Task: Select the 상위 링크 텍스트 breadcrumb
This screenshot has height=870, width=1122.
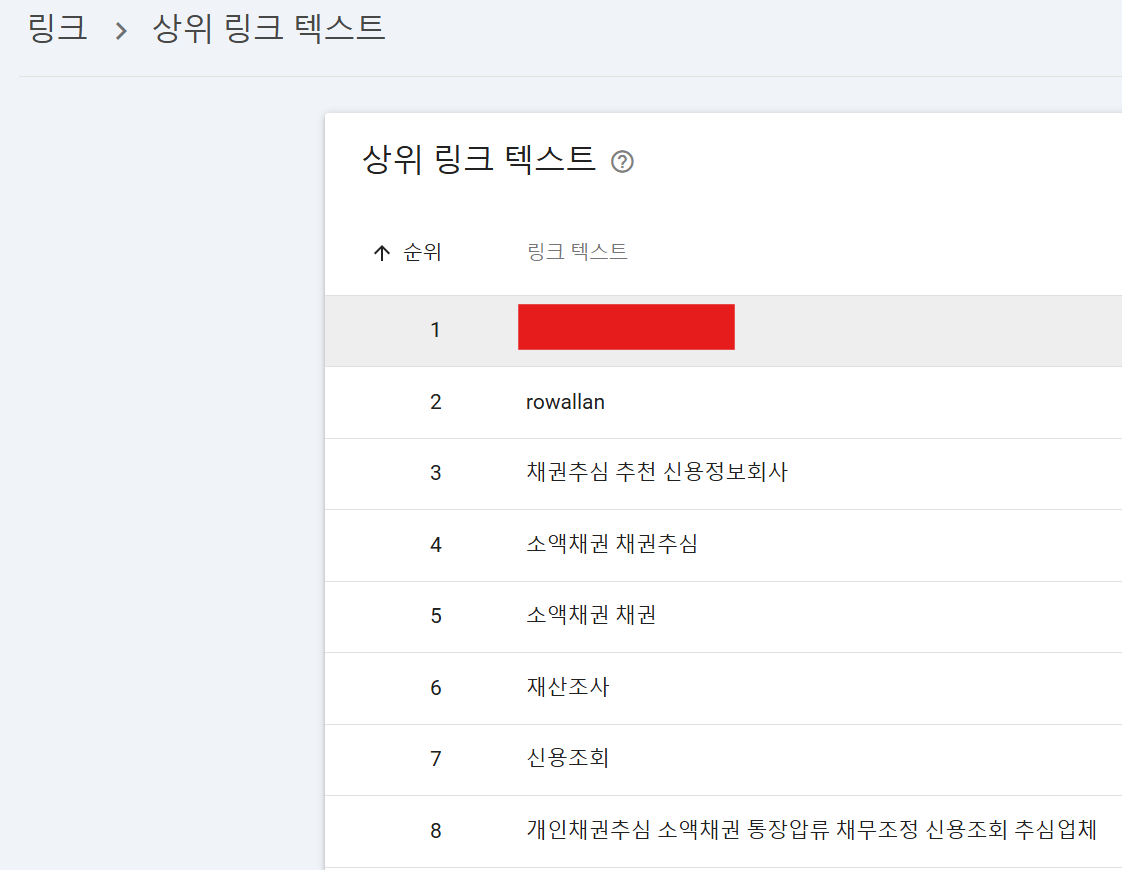Action: click(268, 29)
